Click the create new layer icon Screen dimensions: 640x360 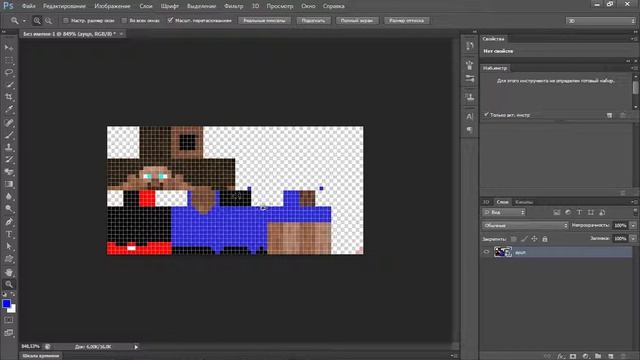coord(611,356)
